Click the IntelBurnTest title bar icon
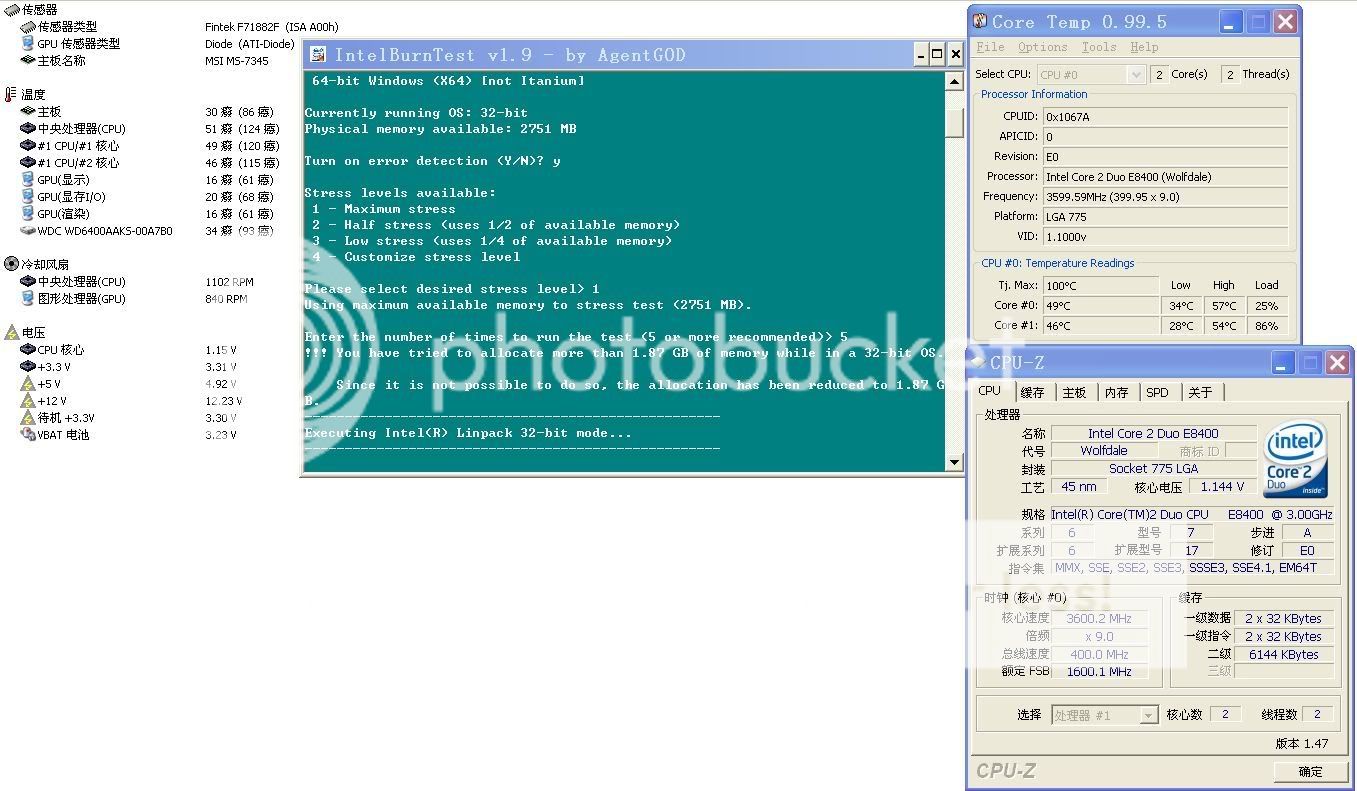 coord(318,54)
